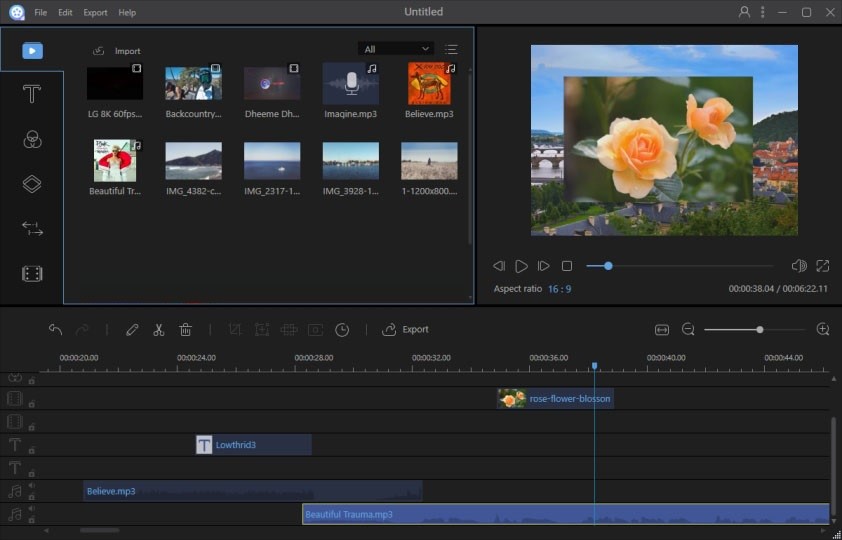Open the three-dot more options menu
This screenshot has height=540, width=842.
pos(763,12)
